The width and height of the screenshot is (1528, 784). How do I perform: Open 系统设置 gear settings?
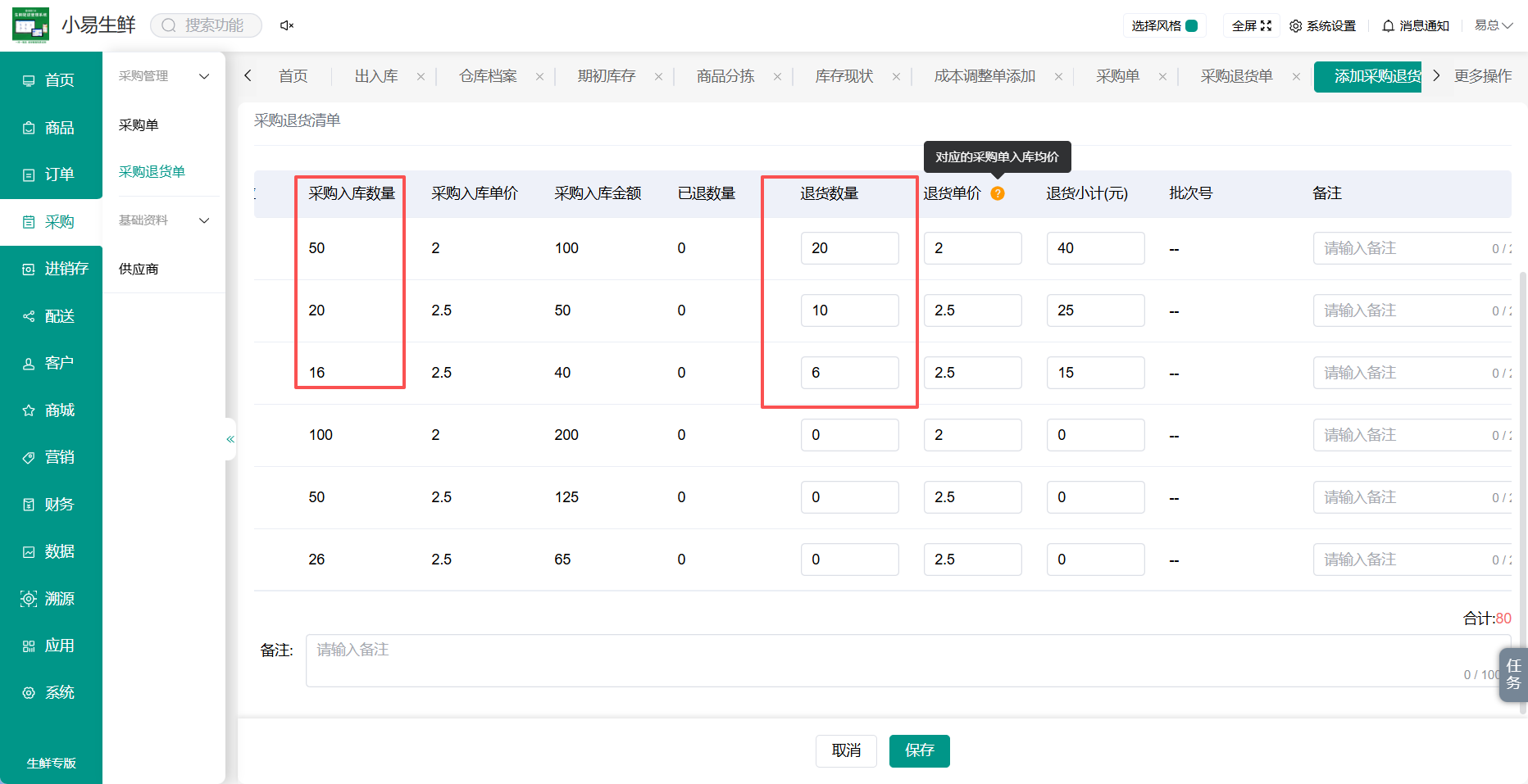point(1322,26)
